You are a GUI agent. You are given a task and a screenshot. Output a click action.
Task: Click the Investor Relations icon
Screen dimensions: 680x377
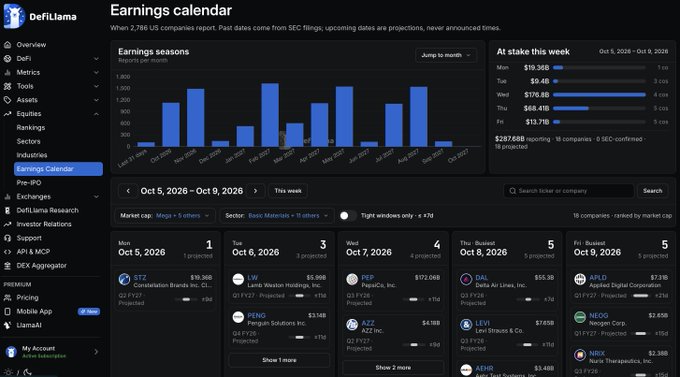coord(7,224)
